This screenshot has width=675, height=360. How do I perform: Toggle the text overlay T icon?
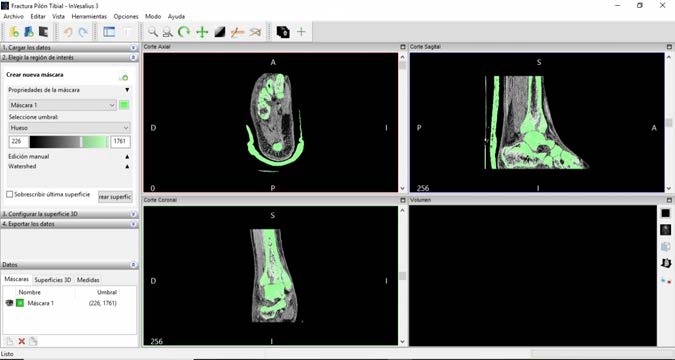pos(127,31)
